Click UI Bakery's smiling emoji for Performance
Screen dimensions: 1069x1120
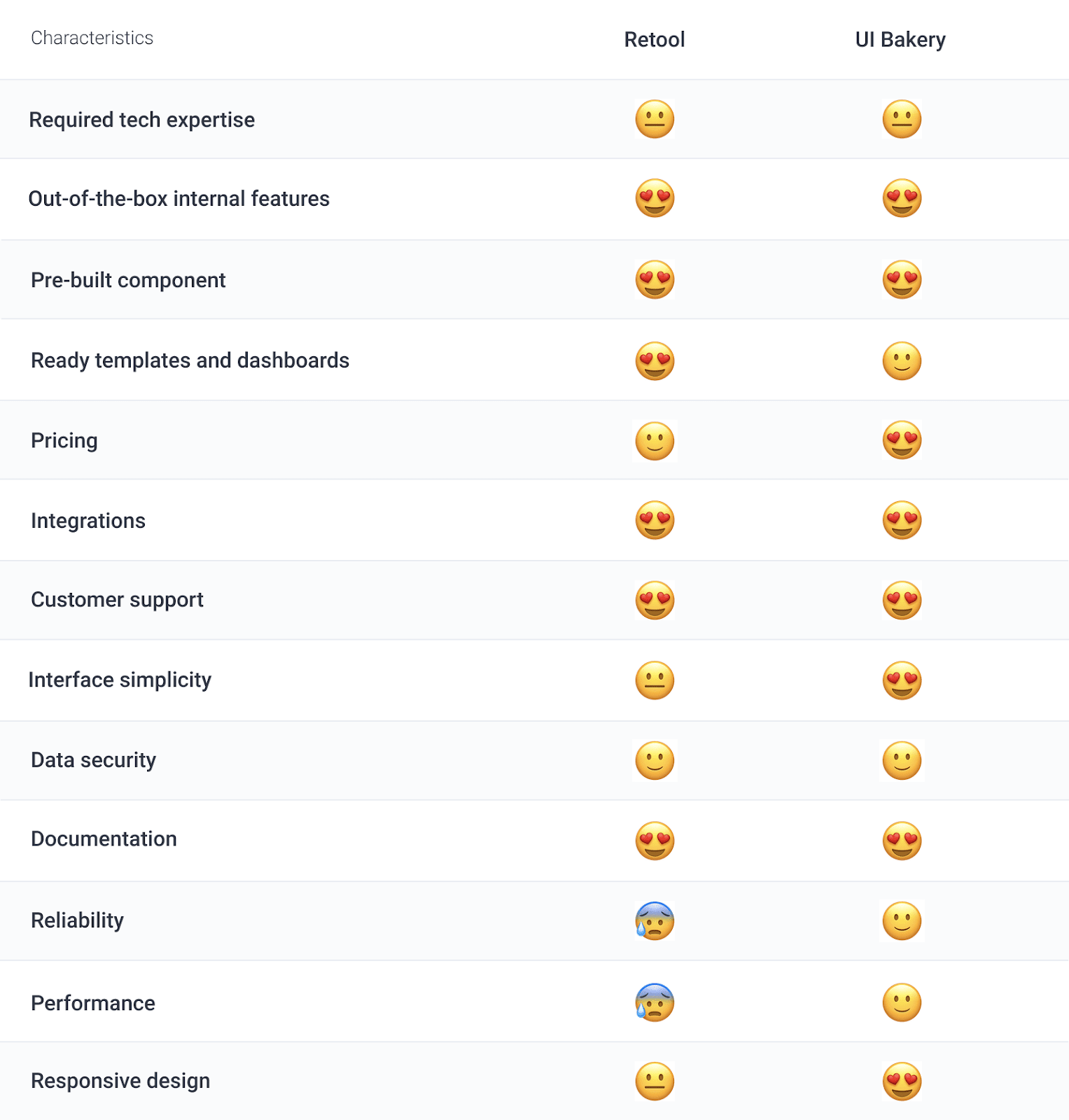[x=902, y=1002]
